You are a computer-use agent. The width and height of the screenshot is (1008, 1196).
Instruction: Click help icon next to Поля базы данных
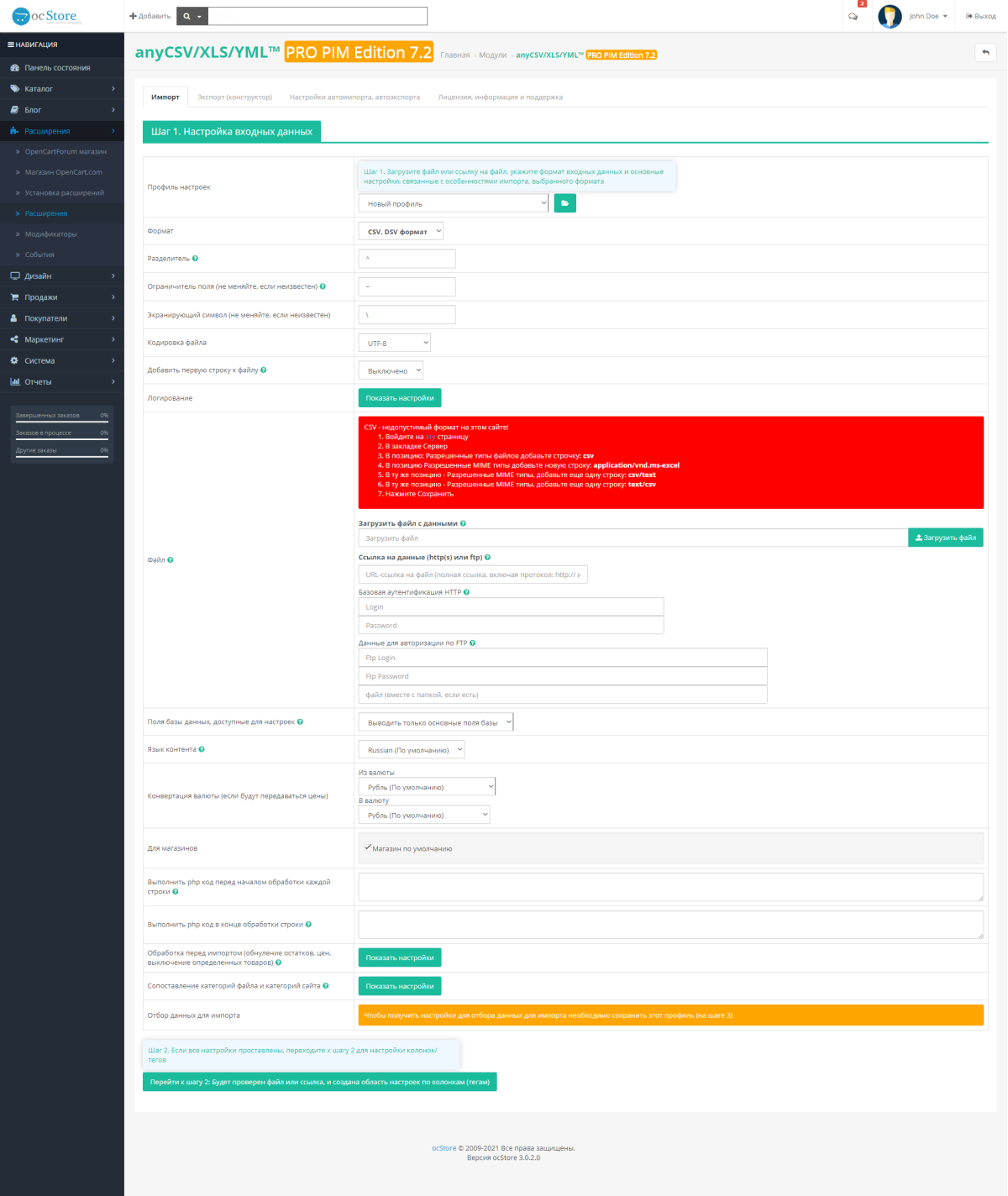tap(300, 722)
